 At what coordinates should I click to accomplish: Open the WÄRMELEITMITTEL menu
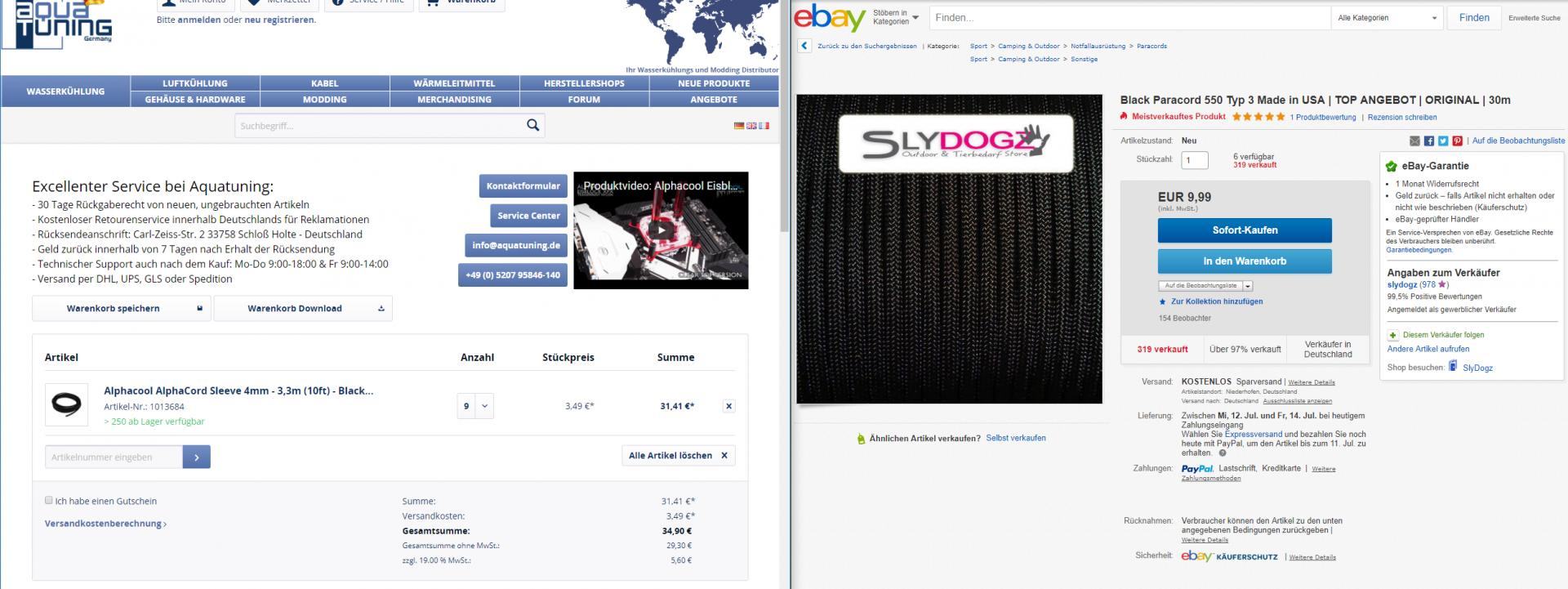click(454, 83)
